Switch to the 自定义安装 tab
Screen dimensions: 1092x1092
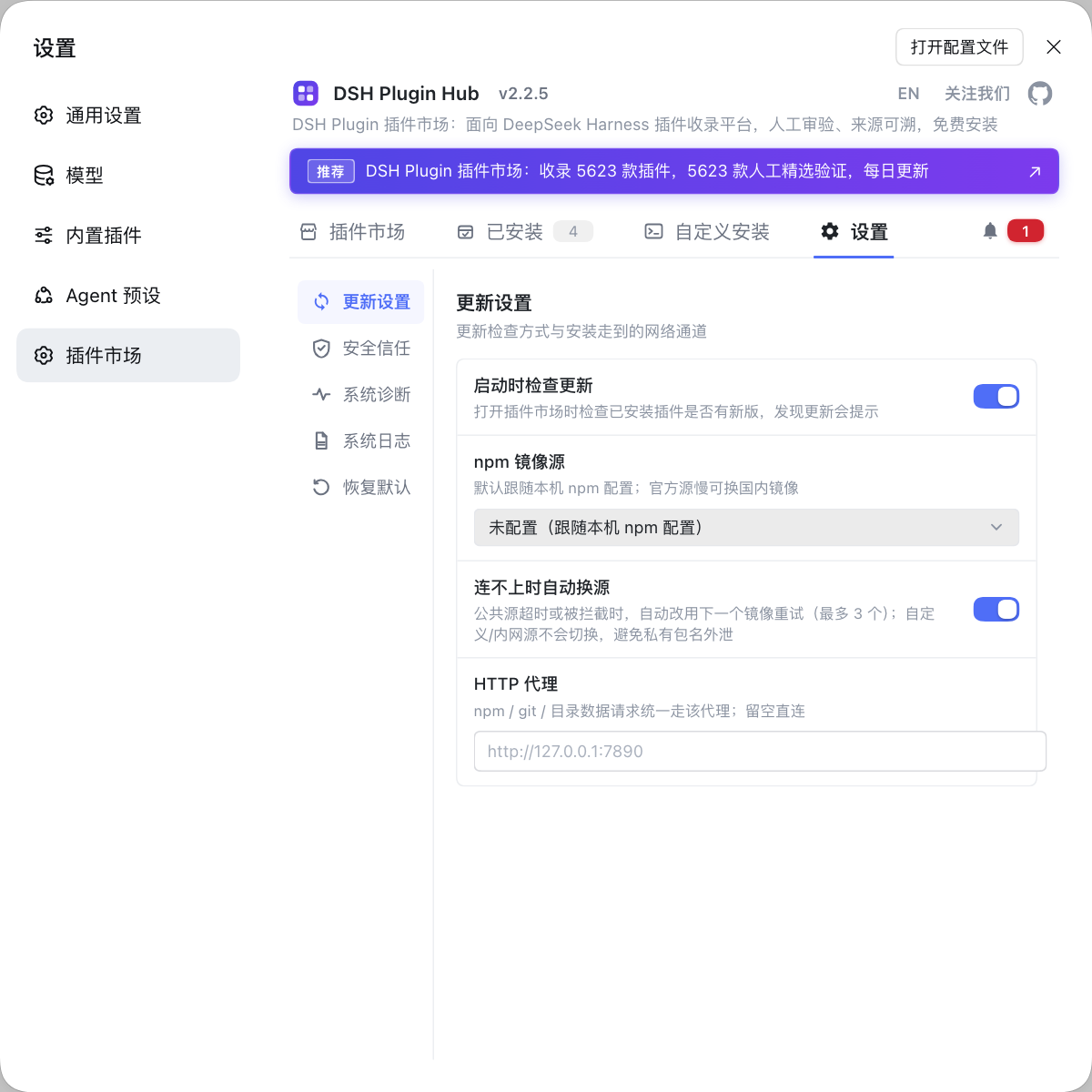pyautogui.click(x=707, y=232)
